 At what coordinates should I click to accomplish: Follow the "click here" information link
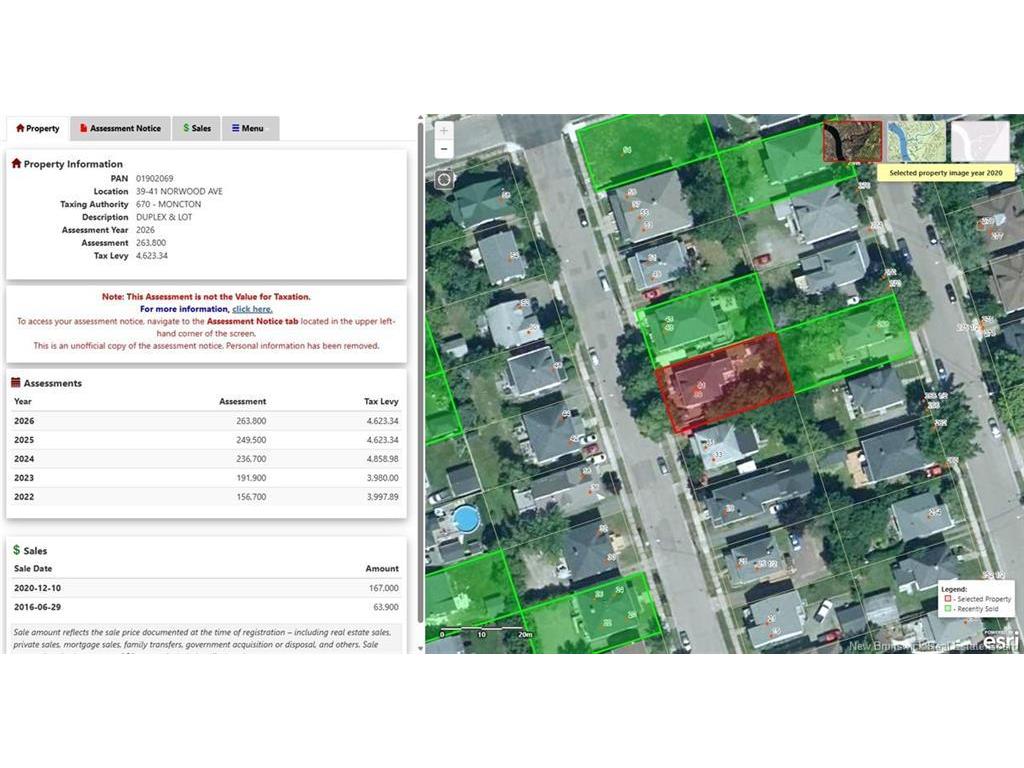click(x=252, y=309)
